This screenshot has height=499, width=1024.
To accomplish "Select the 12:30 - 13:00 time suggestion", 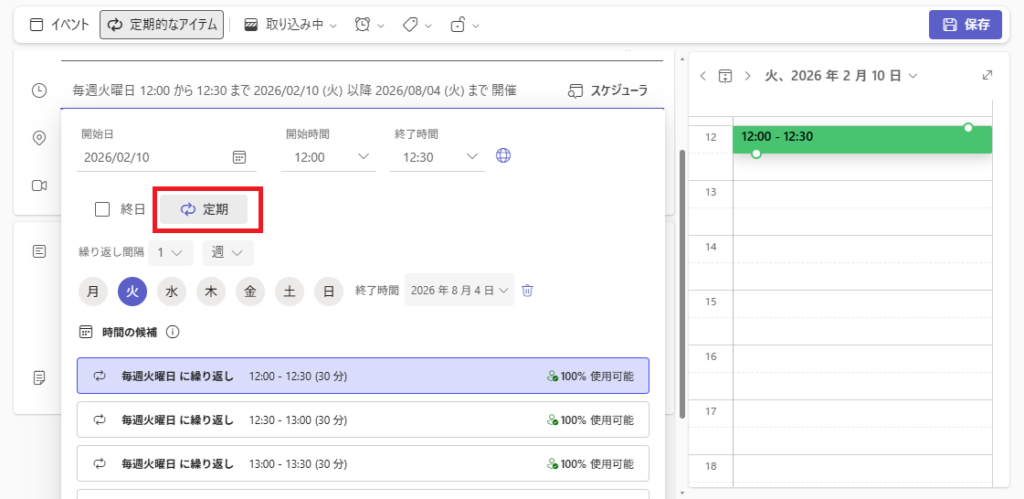I will click(x=362, y=419).
